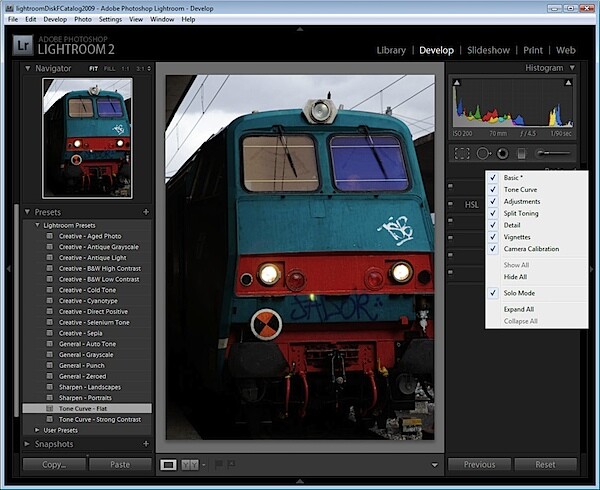Screen dimensions: 600x490
Task: Select the Adjustment Brush tool
Action: (553, 153)
